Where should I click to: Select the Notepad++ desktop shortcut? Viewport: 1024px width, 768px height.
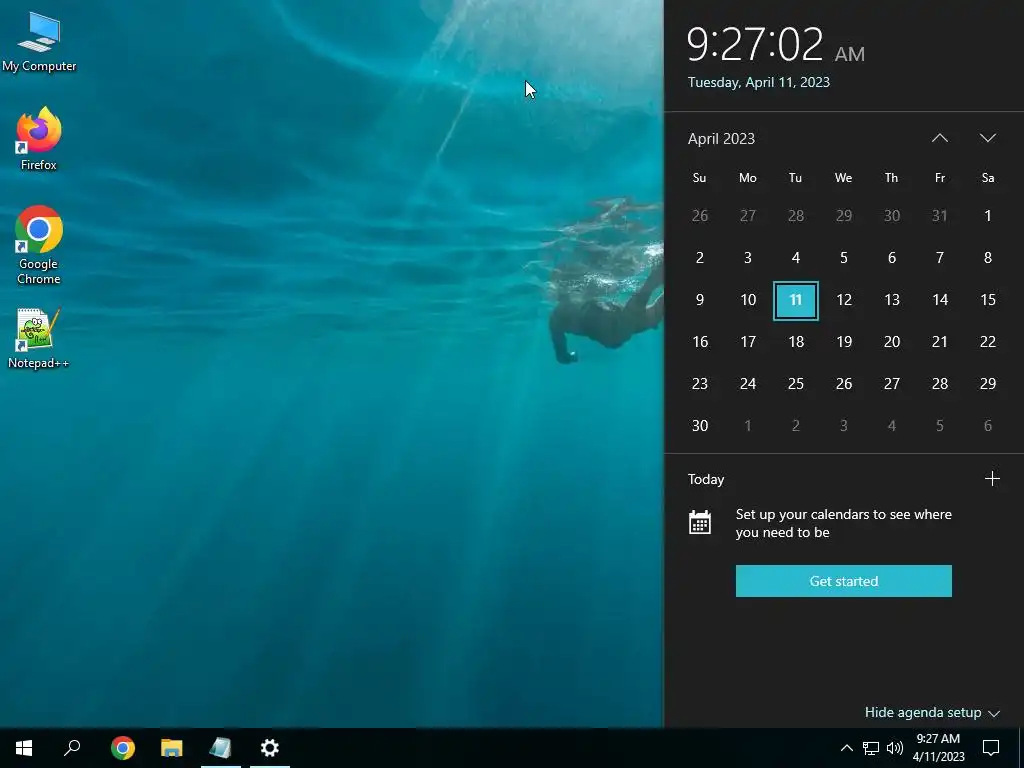[39, 338]
